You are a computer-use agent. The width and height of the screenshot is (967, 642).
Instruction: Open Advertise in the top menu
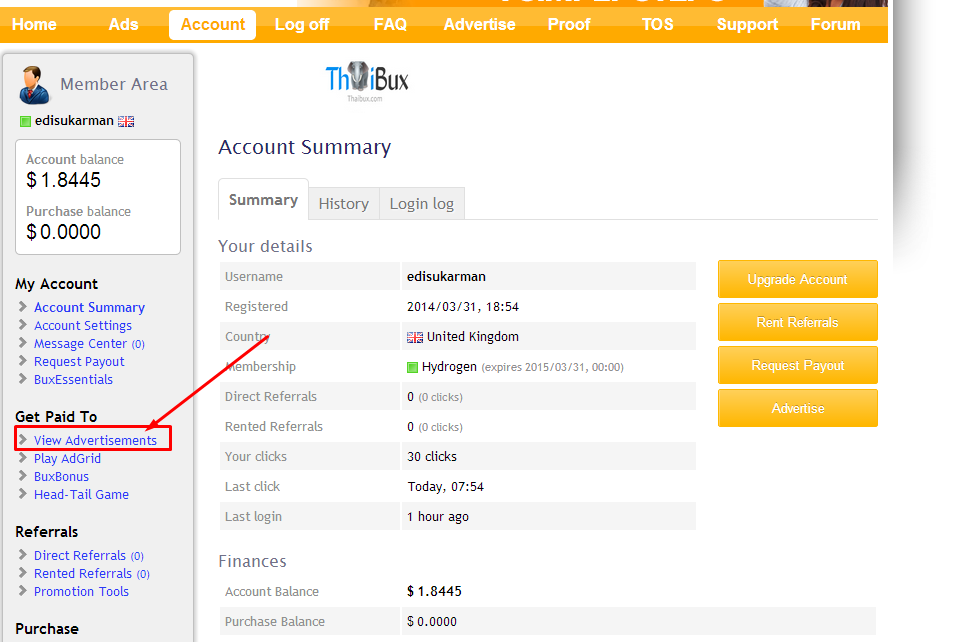480,25
